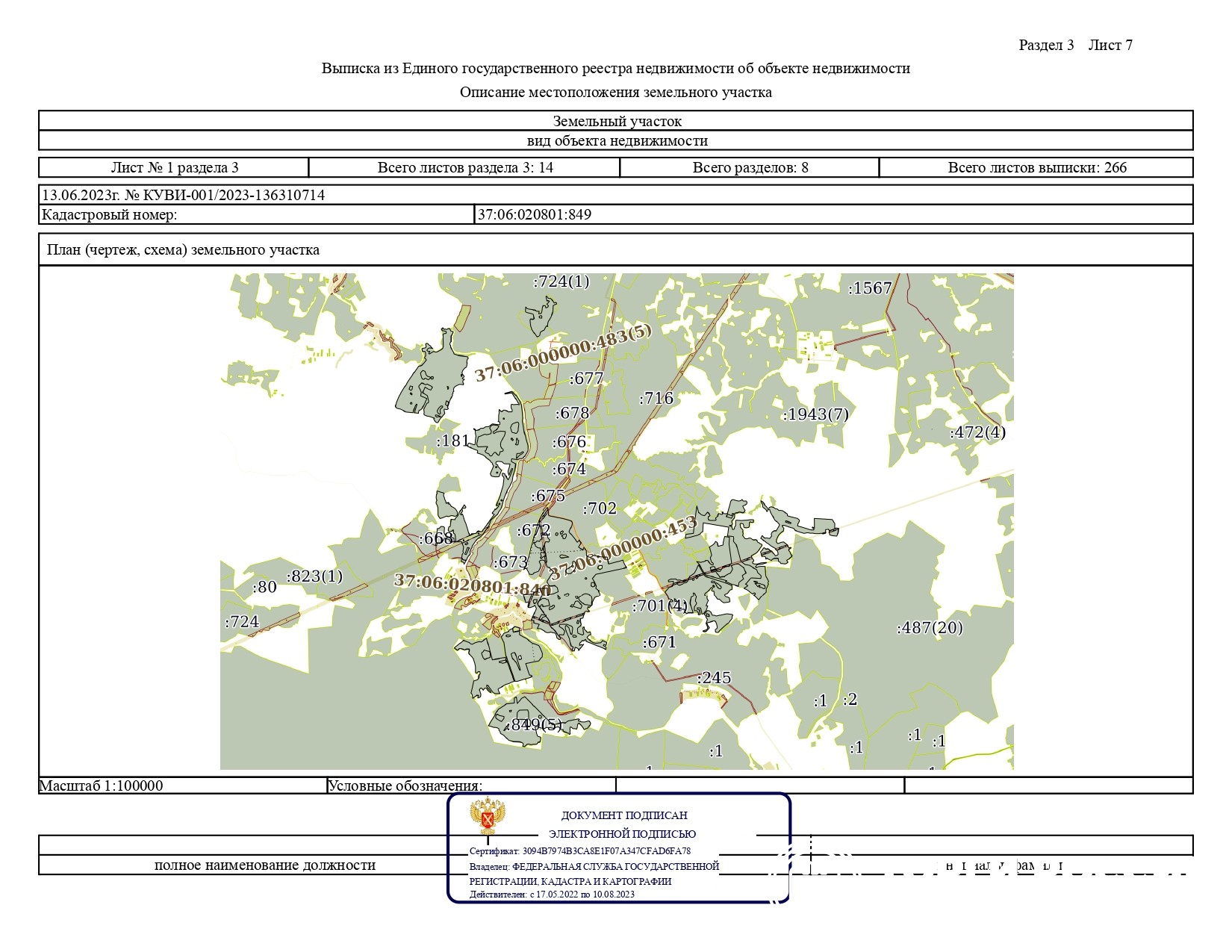Viewport: 1232px width, 952px height.
Task: Select cadastral number '37:06:020801:849' in the table
Action: [535, 215]
